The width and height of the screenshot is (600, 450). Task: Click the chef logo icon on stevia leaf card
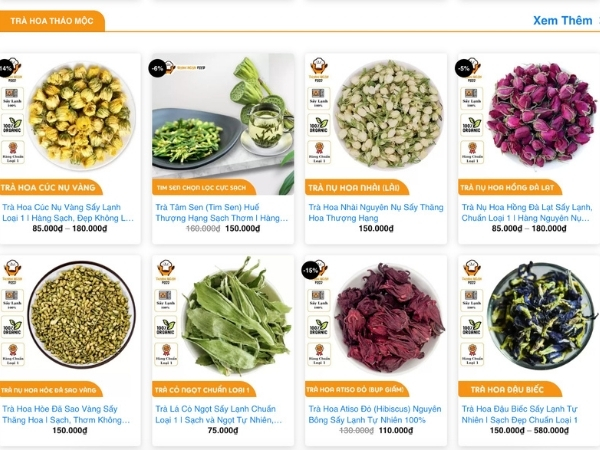(x=166, y=271)
